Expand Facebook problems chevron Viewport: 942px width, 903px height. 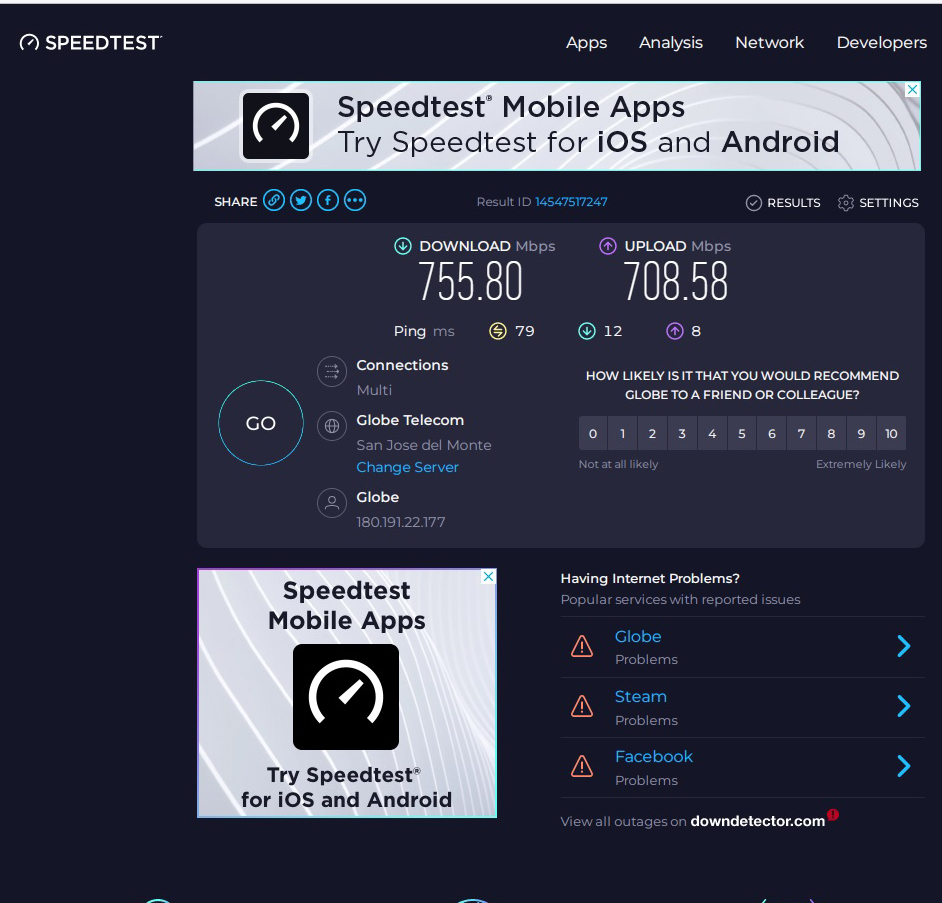click(904, 767)
